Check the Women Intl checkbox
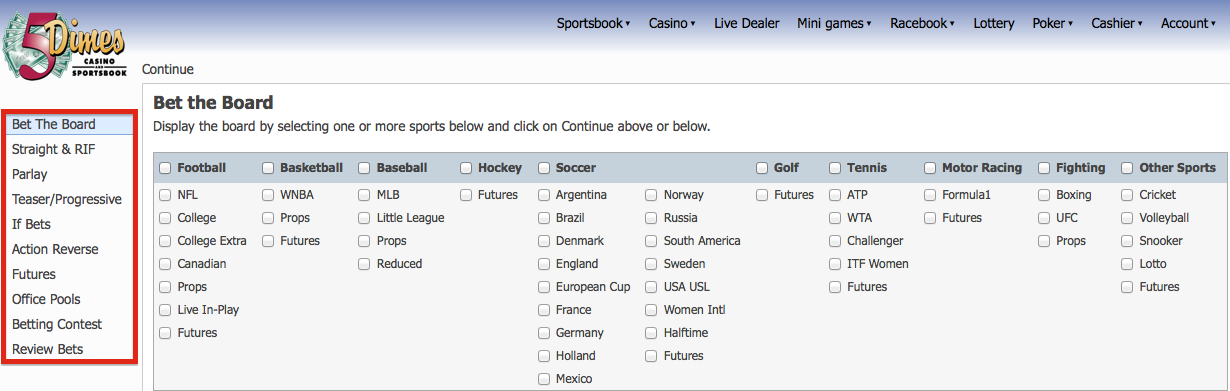This screenshot has width=1230, height=391. pyautogui.click(x=651, y=310)
